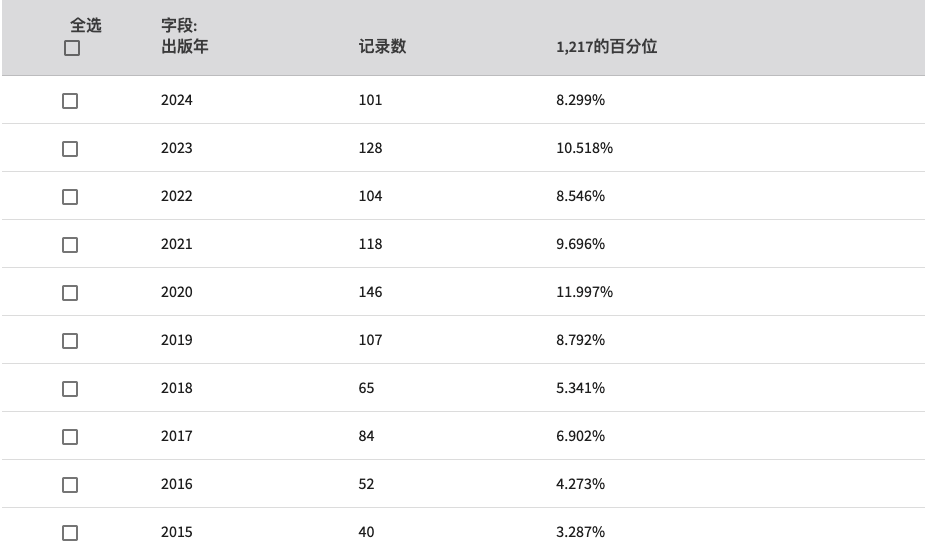Image resolution: width=925 pixels, height=555 pixels.
Task: Click the 记录数 column header
Action: point(382,47)
